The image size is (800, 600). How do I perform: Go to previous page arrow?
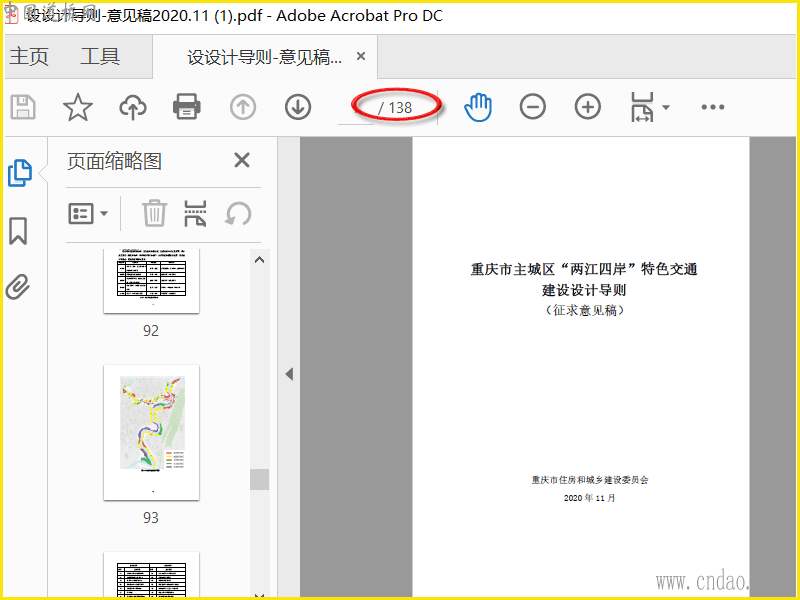tap(242, 107)
